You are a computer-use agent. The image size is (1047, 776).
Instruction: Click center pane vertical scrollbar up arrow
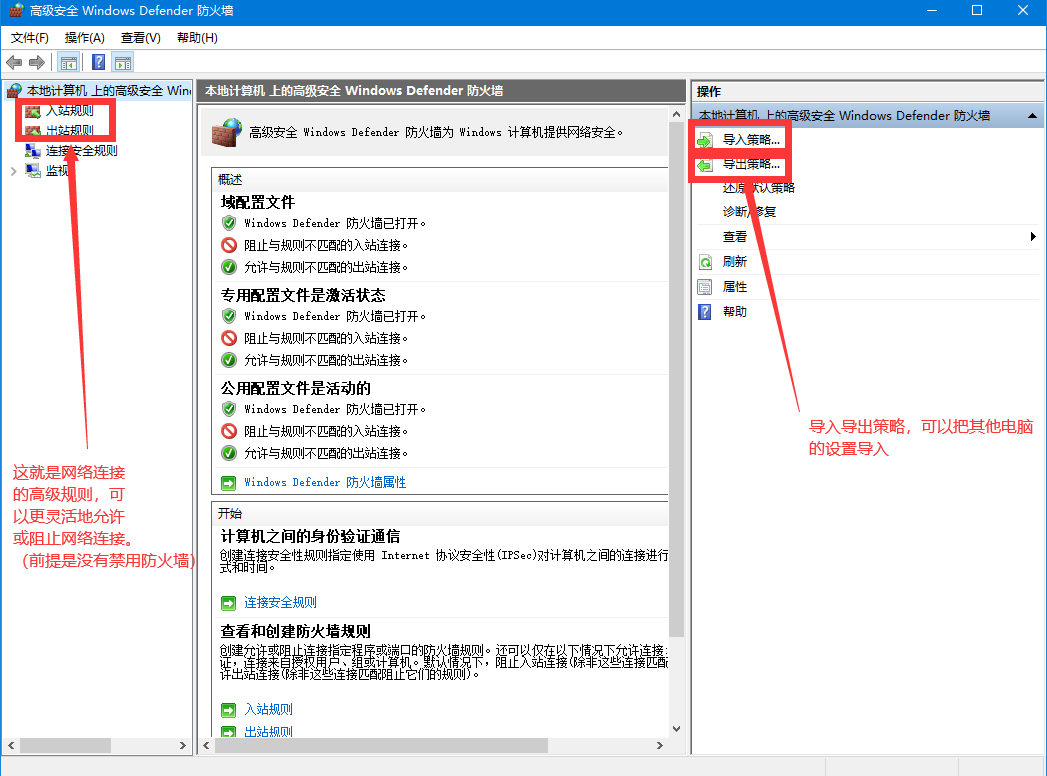tap(676, 114)
